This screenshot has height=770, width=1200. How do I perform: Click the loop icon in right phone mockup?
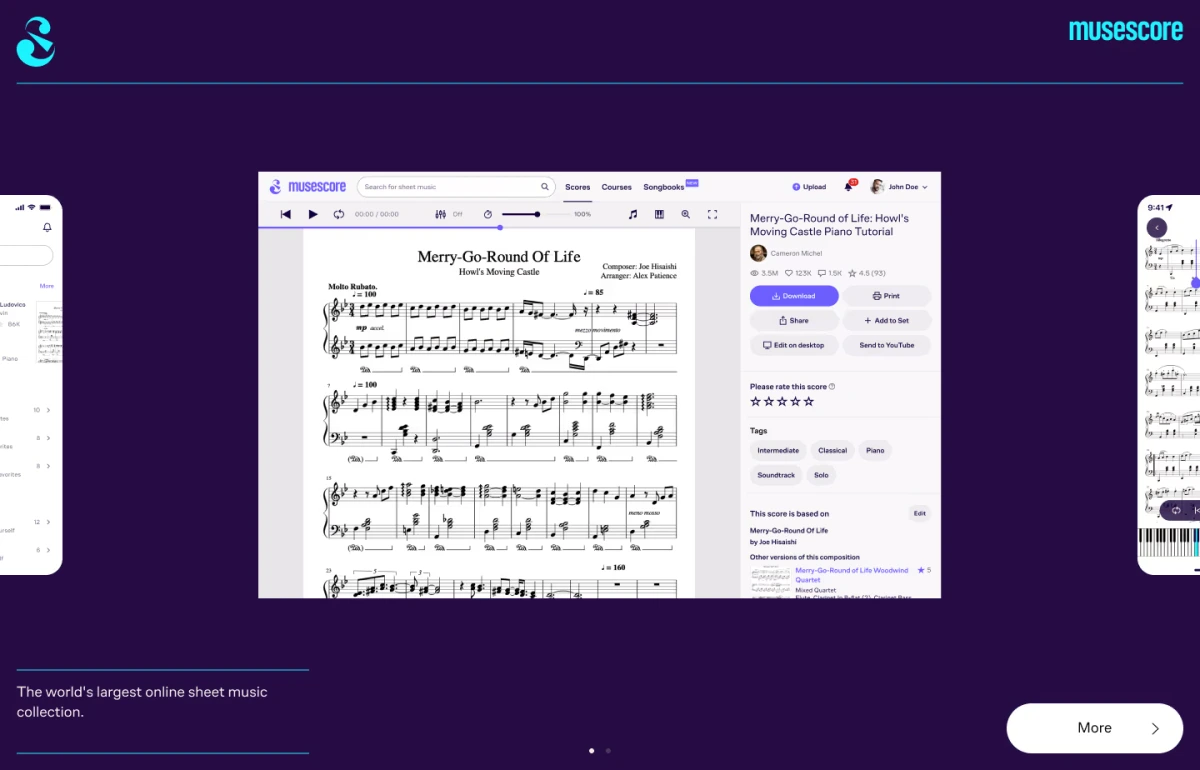click(1176, 510)
